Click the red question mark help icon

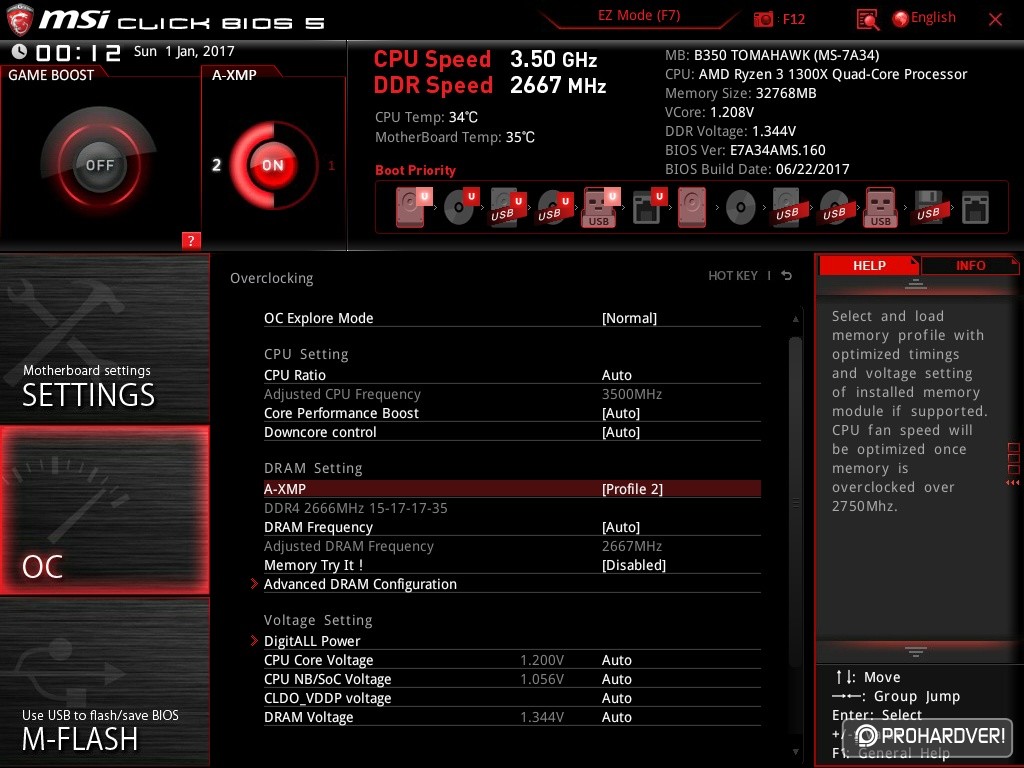pos(191,240)
